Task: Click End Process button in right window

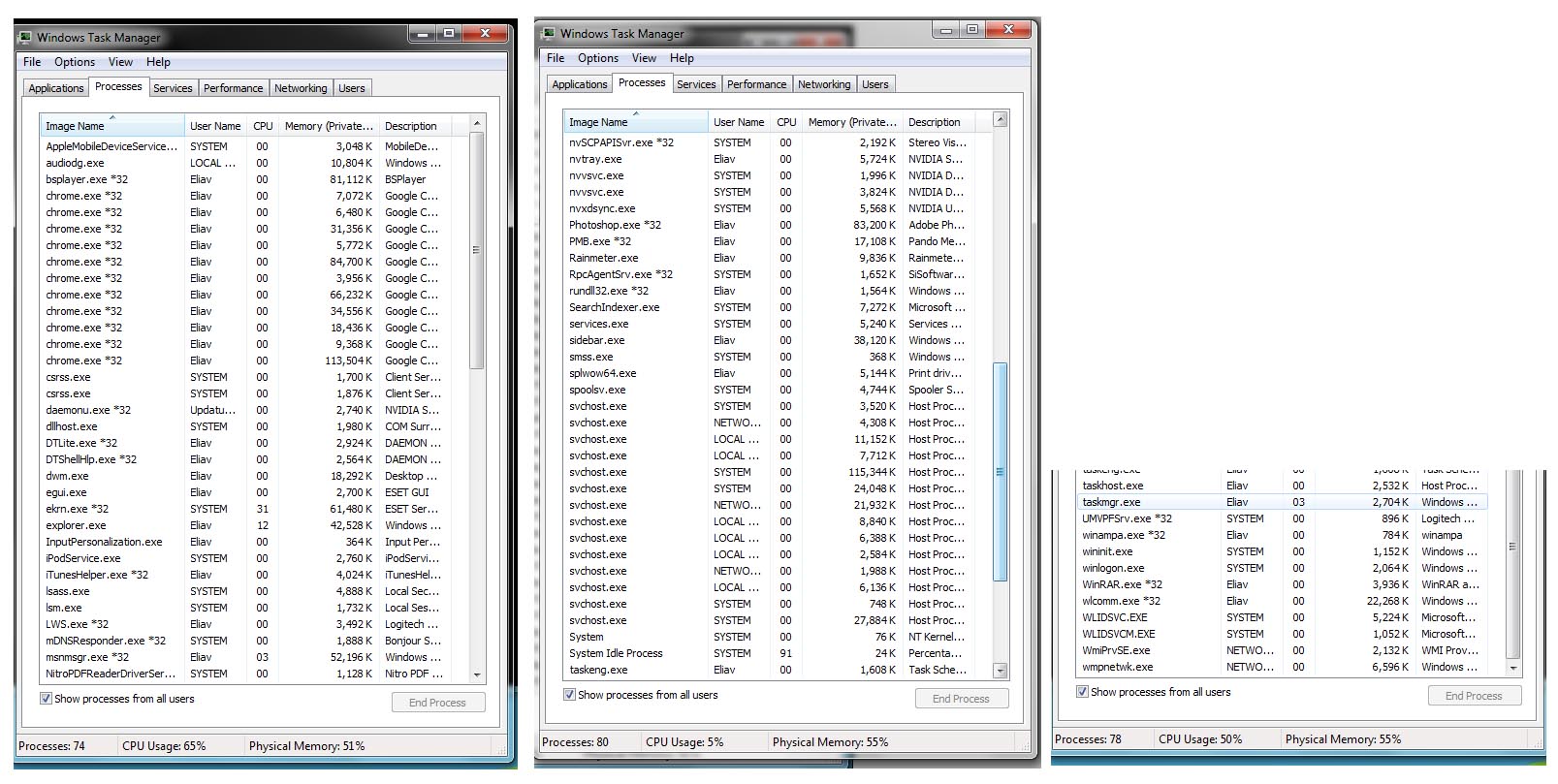Action: pos(1474,696)
